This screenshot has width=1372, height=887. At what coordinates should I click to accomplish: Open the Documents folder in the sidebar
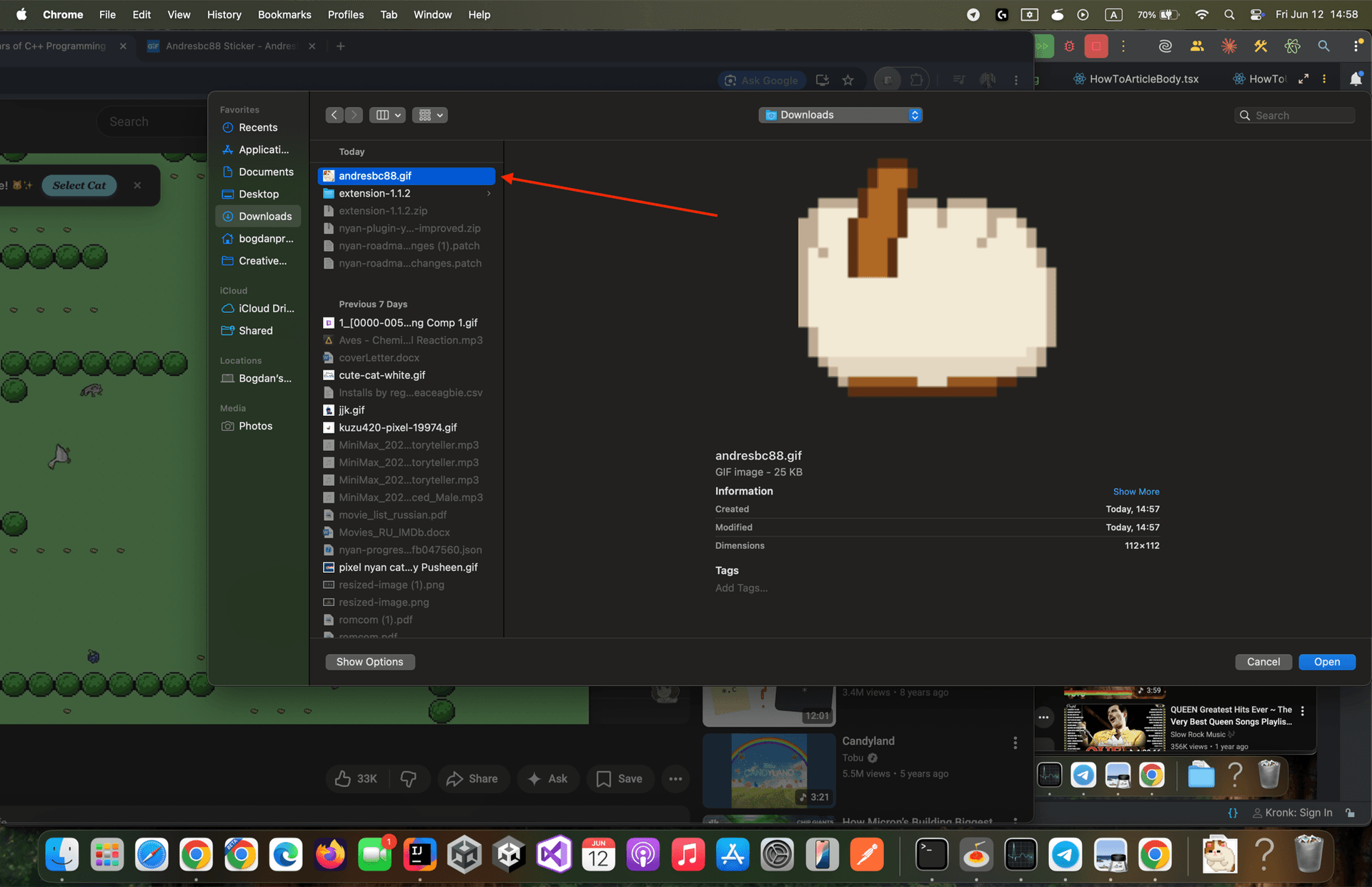[x=258, y=172]
